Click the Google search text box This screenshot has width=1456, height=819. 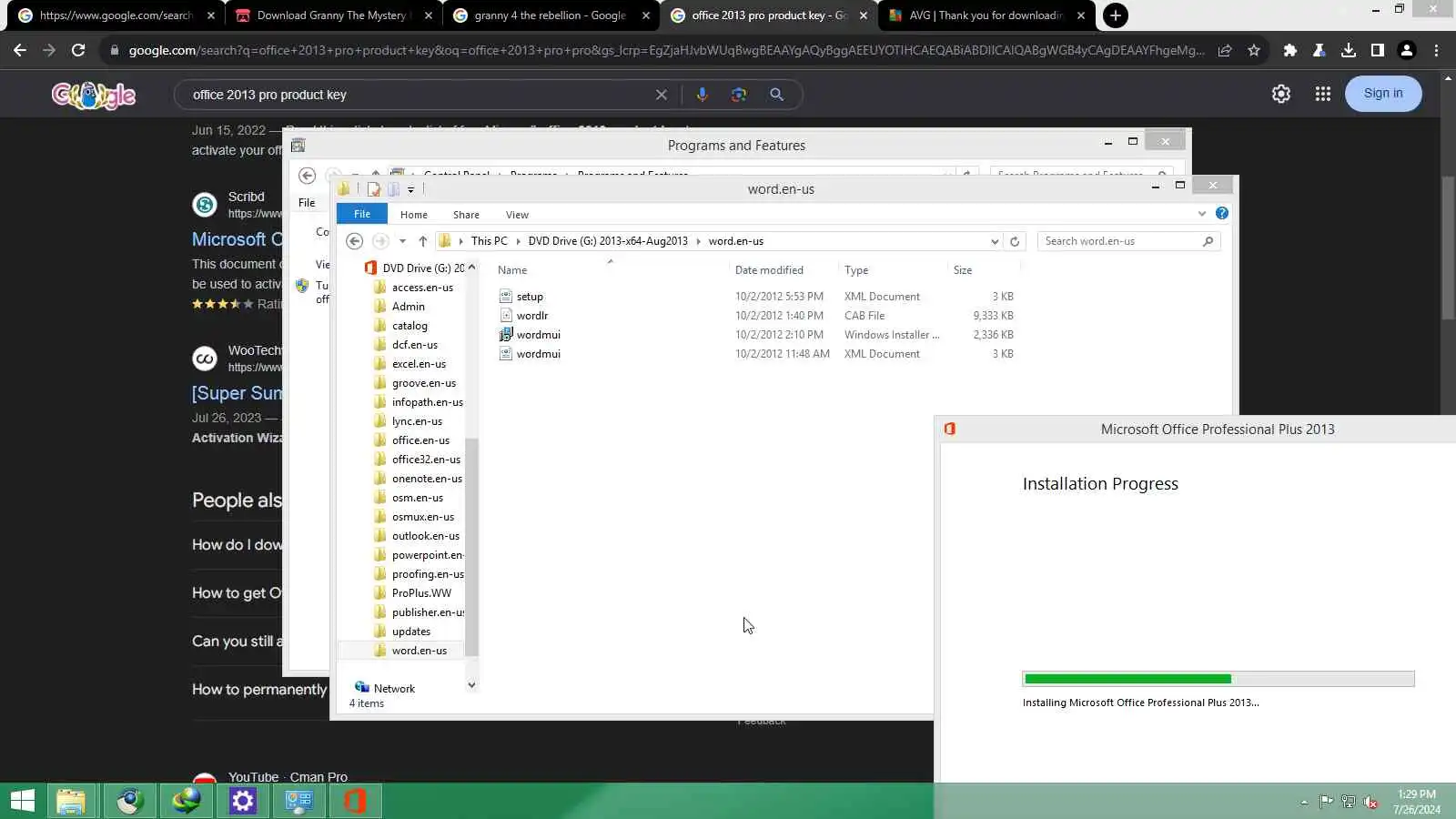pos(419,95)
